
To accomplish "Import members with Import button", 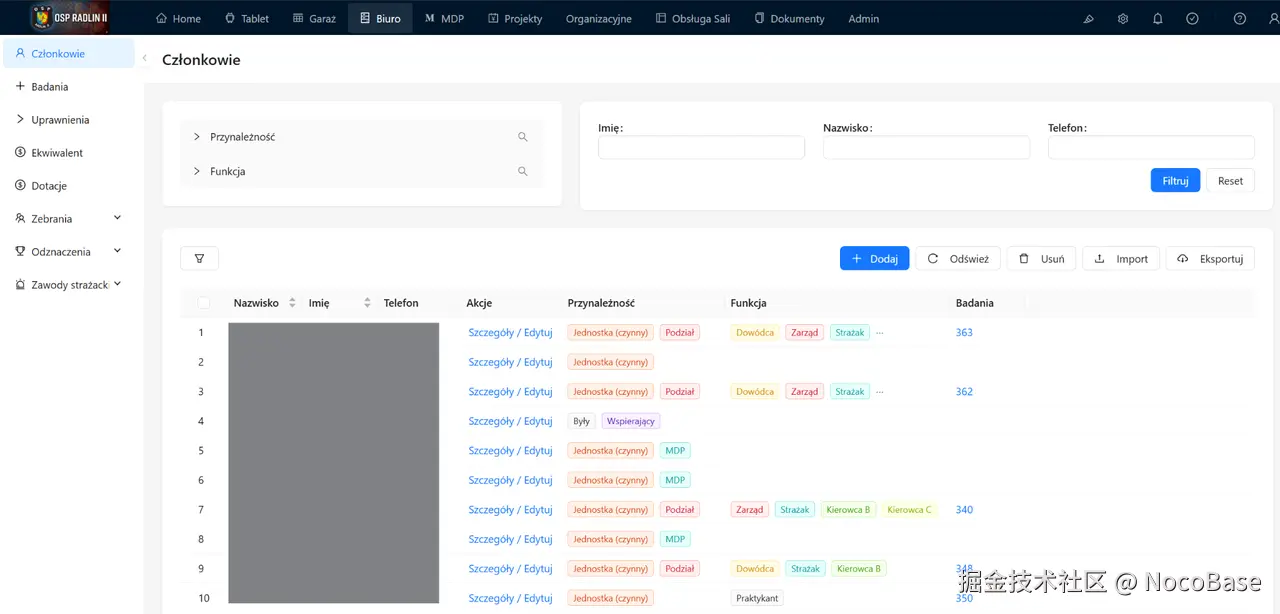I will tap(1122, 258).
